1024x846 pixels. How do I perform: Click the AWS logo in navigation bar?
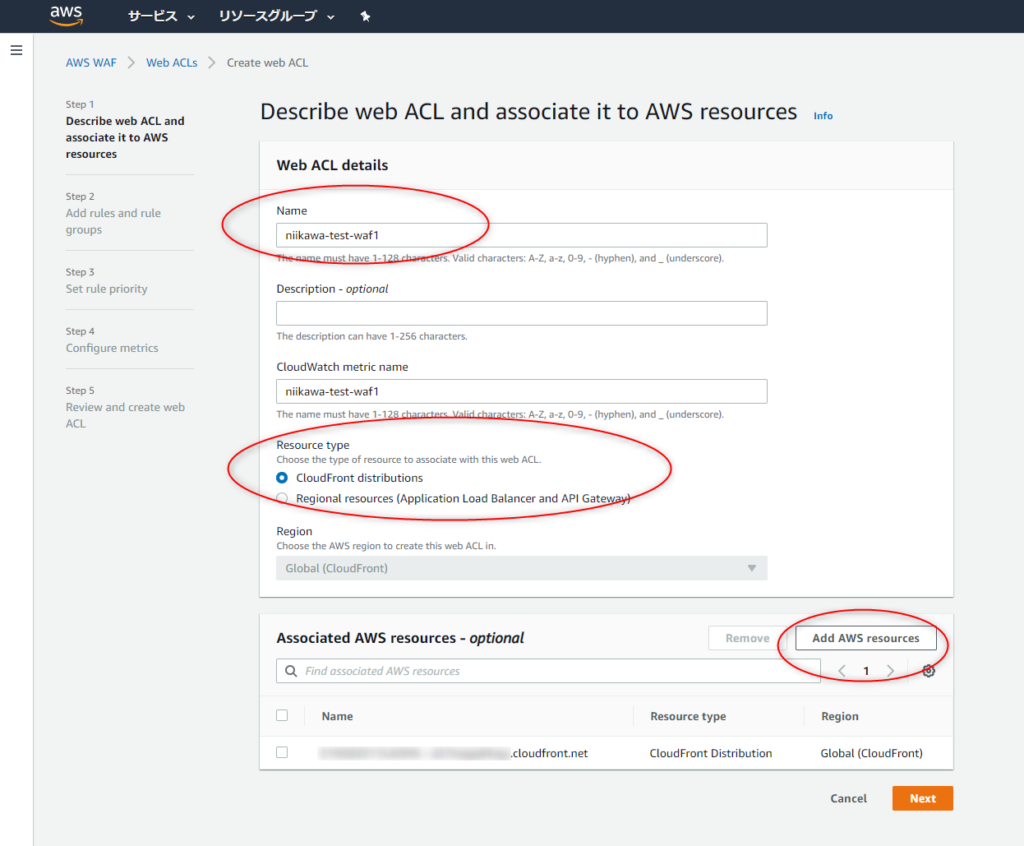coord(65,15)
